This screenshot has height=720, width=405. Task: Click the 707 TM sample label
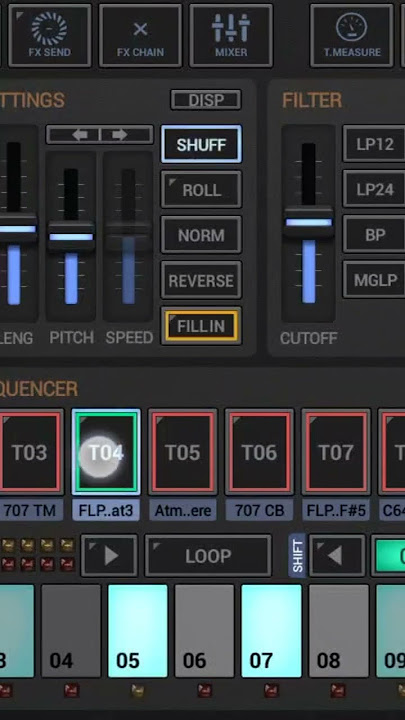coord(30,511)
